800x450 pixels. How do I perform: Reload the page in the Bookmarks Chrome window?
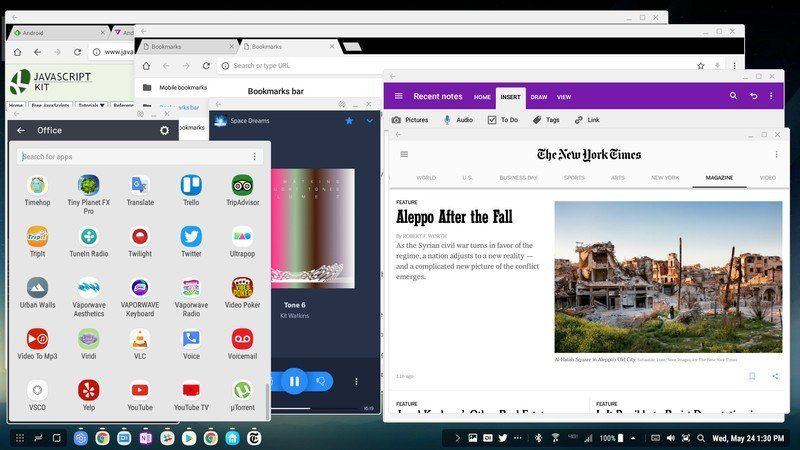(x=206, y=66)
